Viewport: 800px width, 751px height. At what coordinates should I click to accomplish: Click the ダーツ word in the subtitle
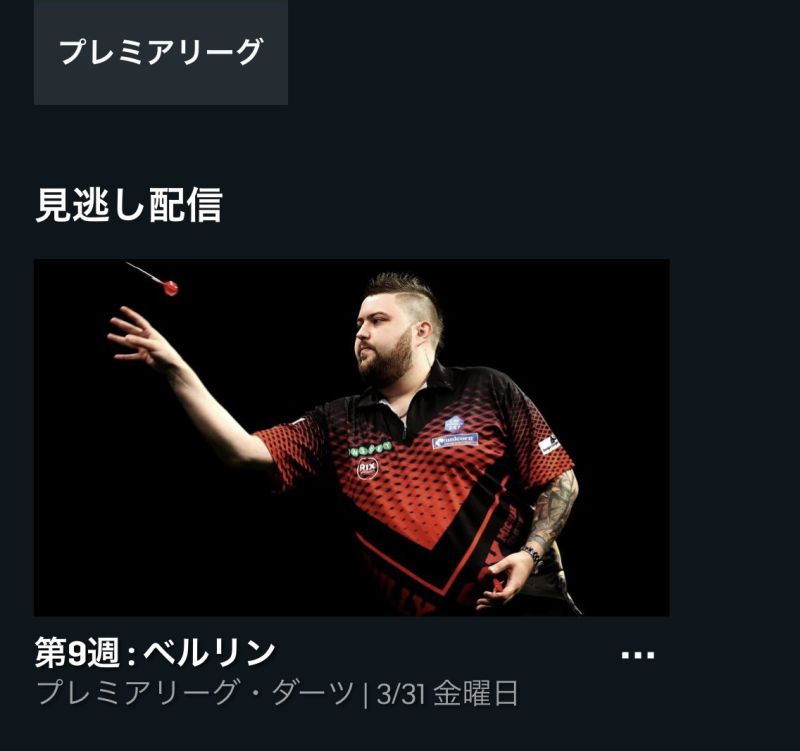click(x=313, y=693)
